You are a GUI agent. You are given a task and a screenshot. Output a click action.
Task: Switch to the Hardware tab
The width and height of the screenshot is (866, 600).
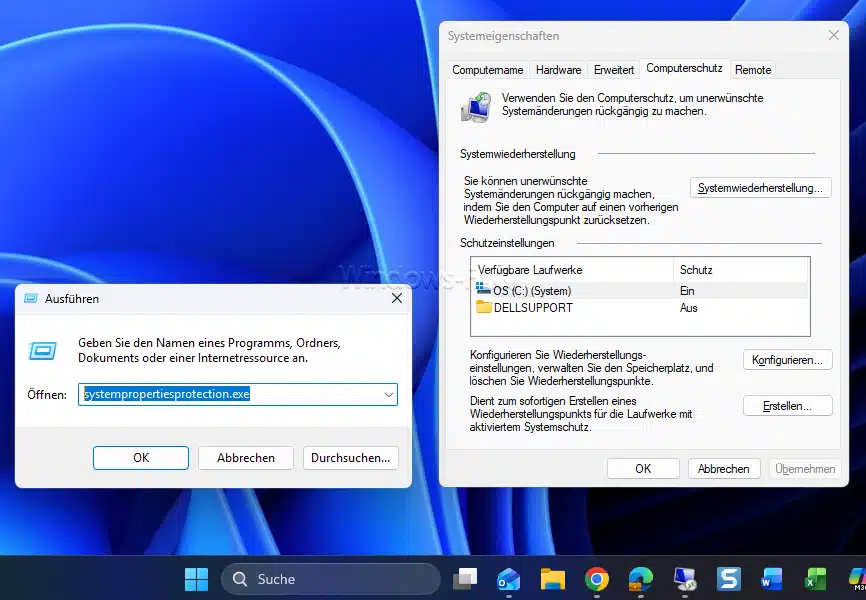click(x=558, y=70)
